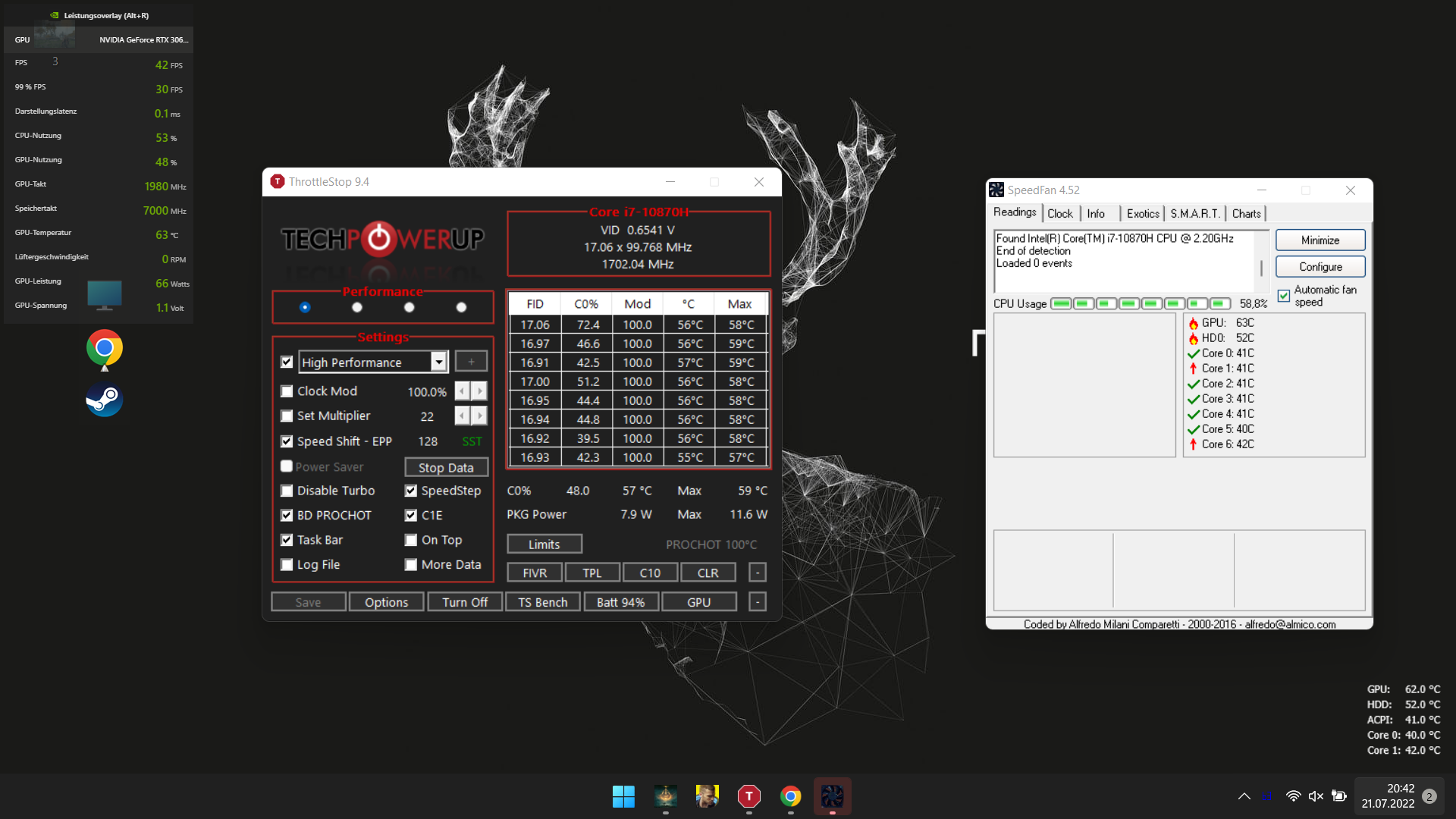Open Steam desktop icon

point(105,399)
